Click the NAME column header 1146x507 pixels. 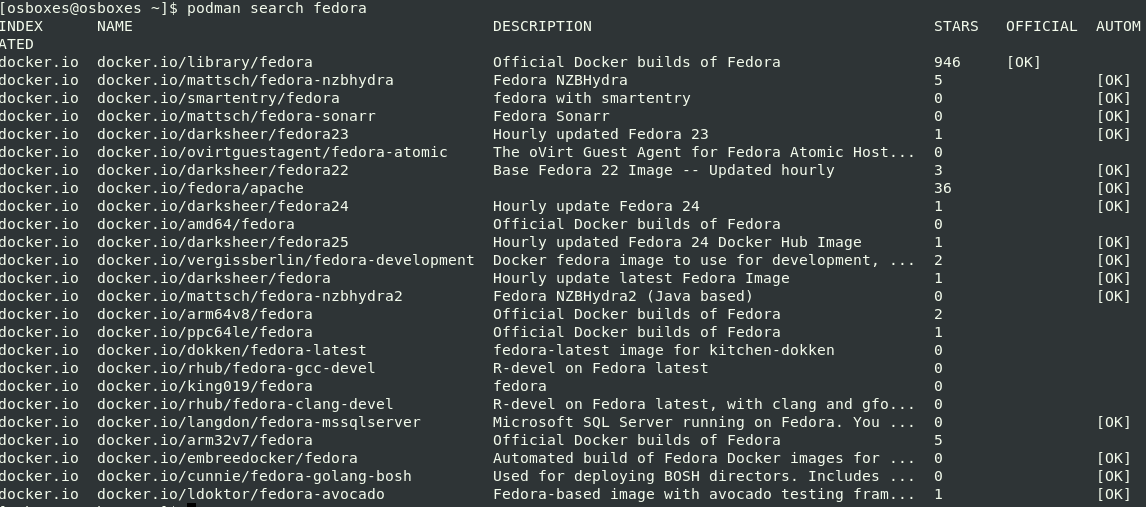115,26
